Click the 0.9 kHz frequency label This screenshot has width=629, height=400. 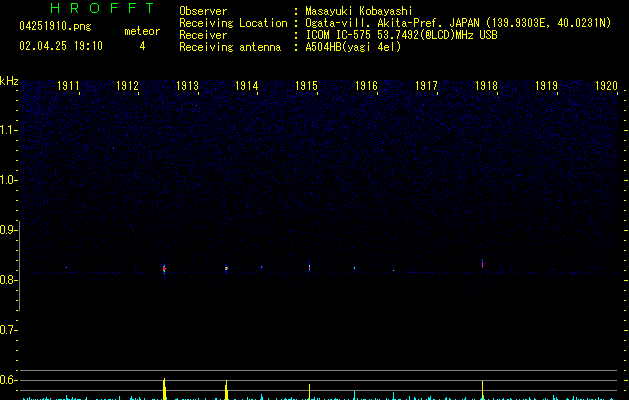point(8,230)
